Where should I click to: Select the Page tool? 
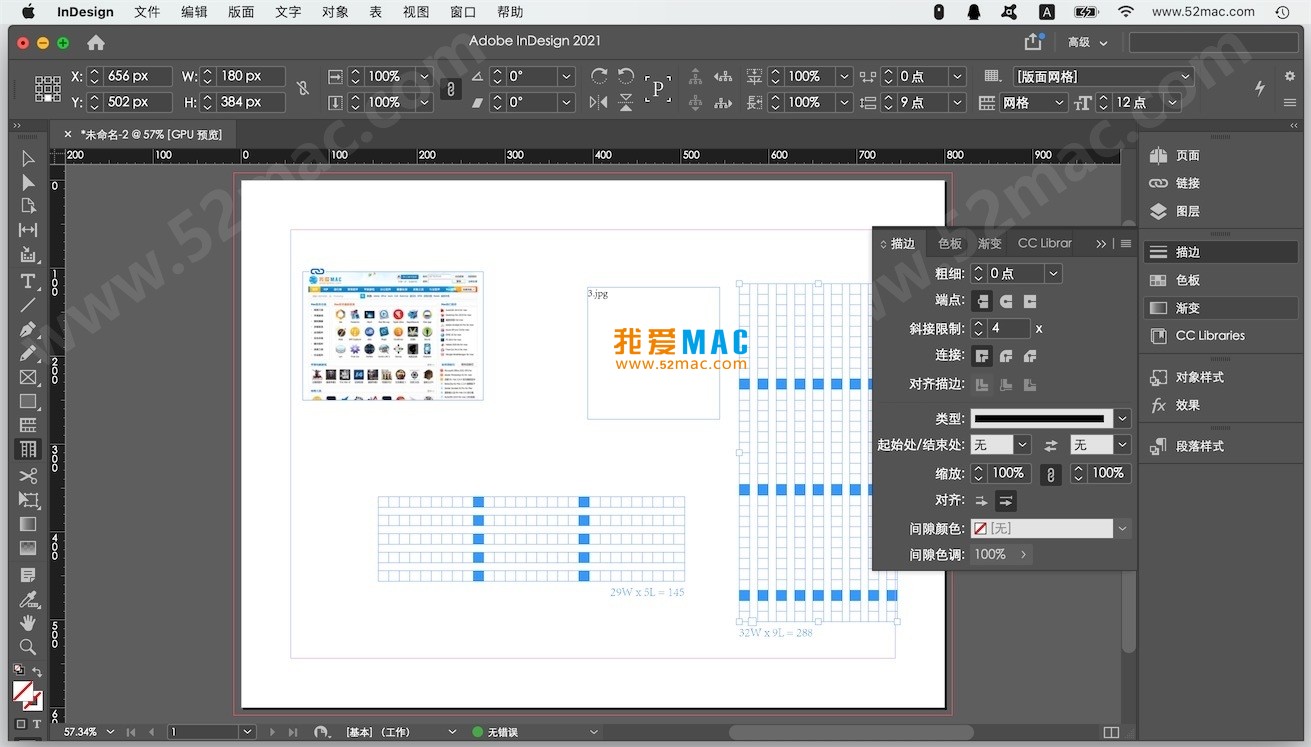pyautogui.click(x=28, y=206)
